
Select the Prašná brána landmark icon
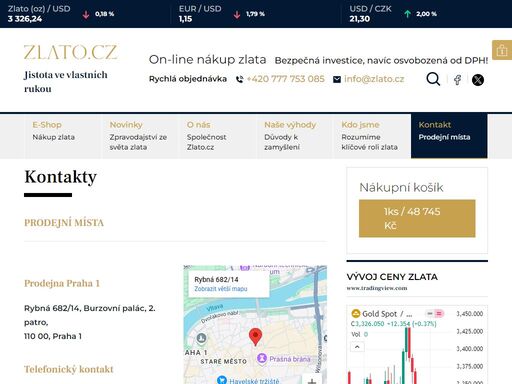pyautogui.click(x=262, y=358)
